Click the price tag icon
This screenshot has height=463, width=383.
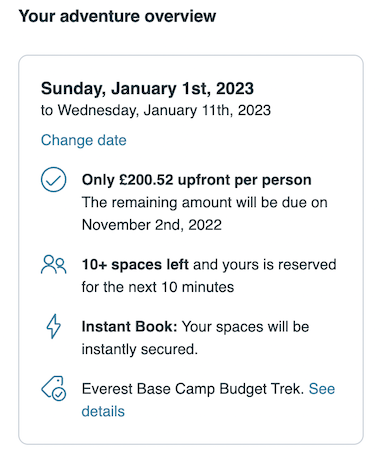(x=54, y=388)
